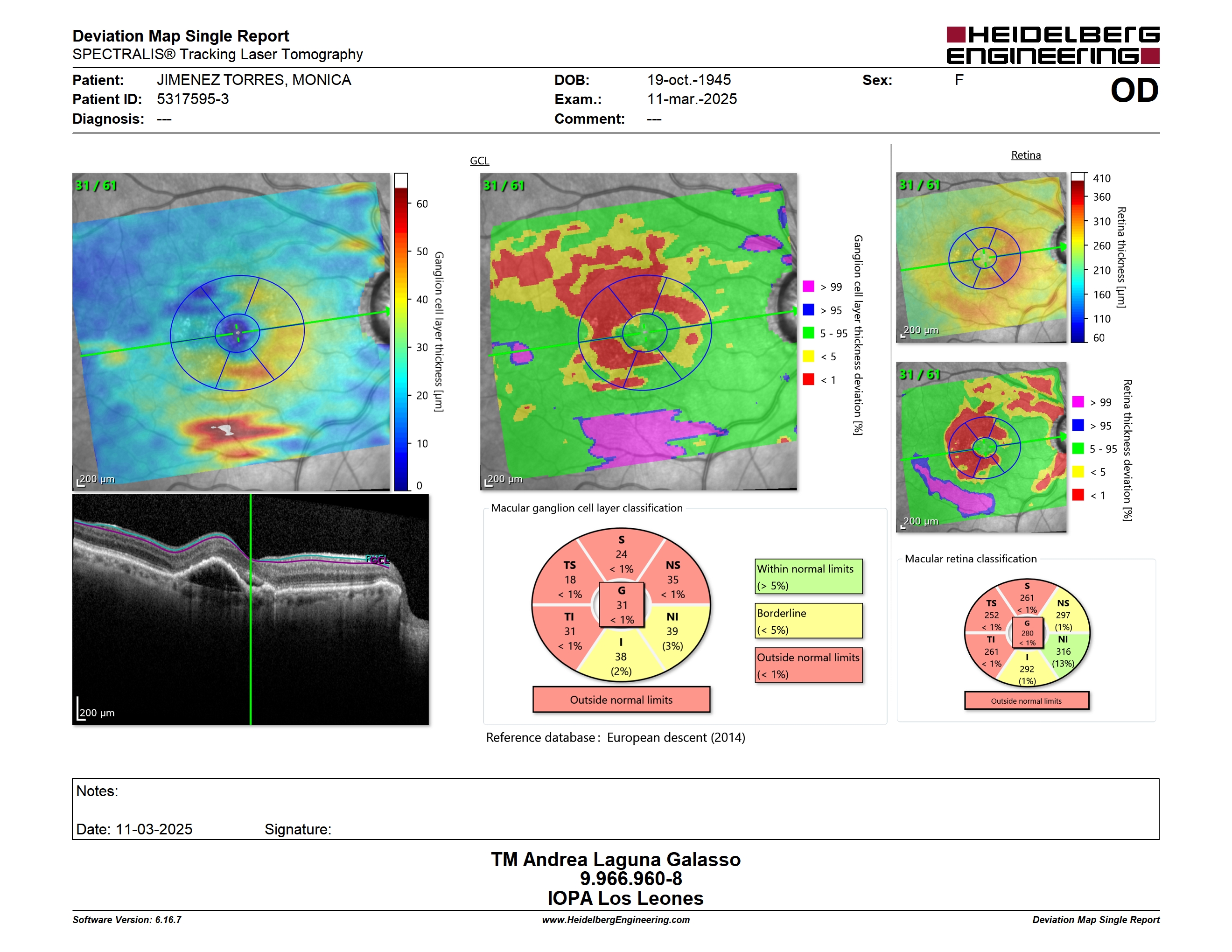Screen dimensions: 1232x952
Task: Click the TI sector value 261 in retina chart
Action: pos(991,652)
